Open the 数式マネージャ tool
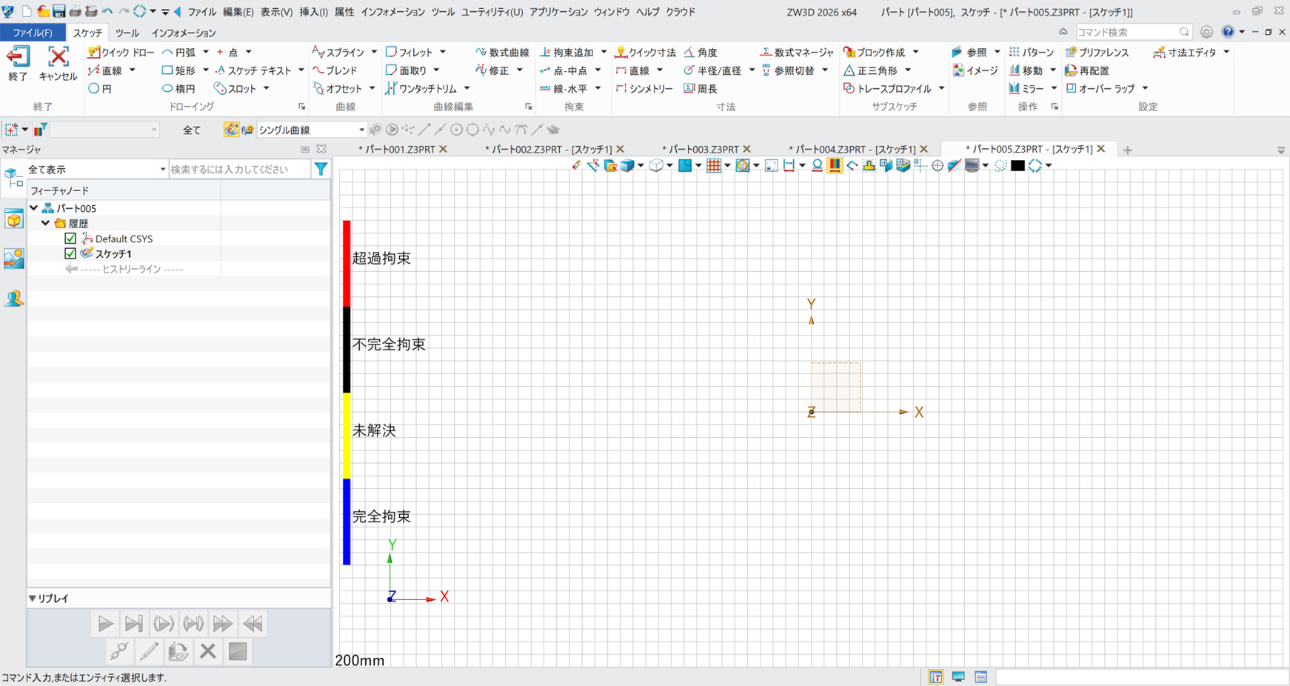This screenshot has height=686, width=1290. [x=797, y=52]
